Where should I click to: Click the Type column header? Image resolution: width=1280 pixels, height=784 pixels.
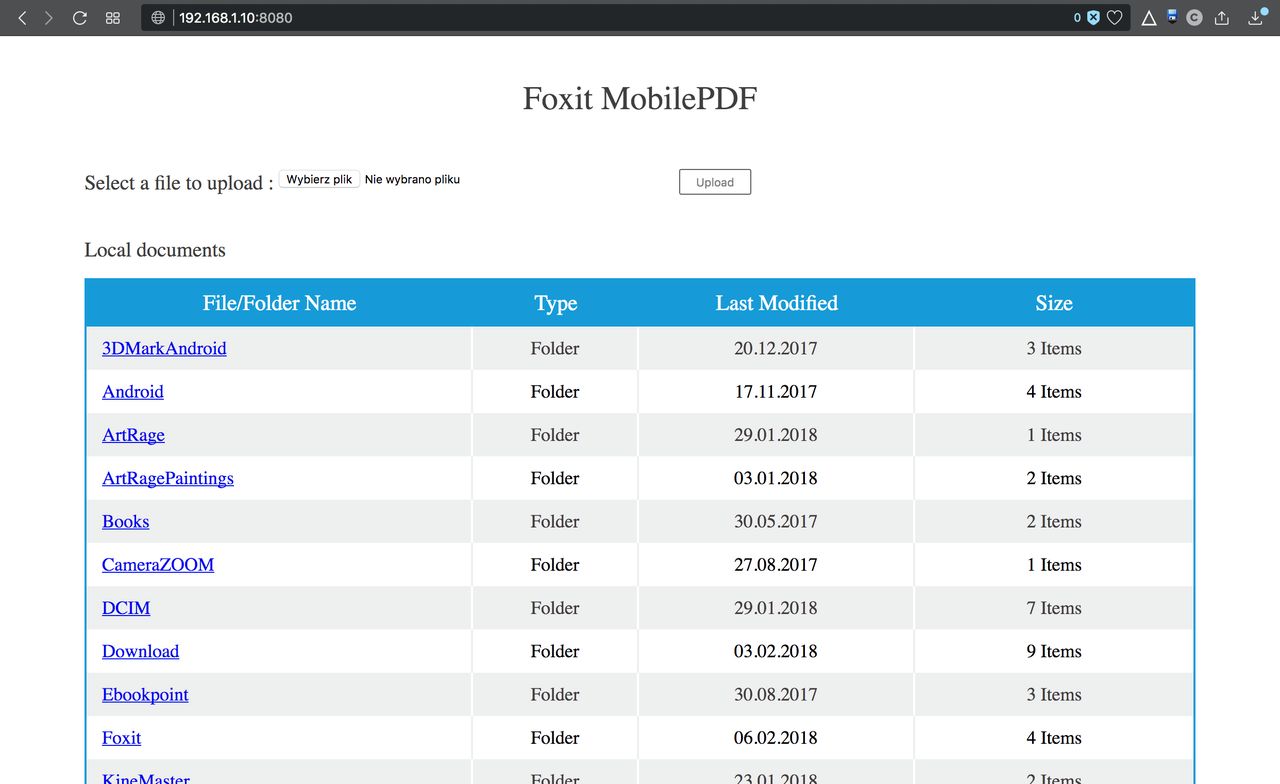tap(555, 303)
